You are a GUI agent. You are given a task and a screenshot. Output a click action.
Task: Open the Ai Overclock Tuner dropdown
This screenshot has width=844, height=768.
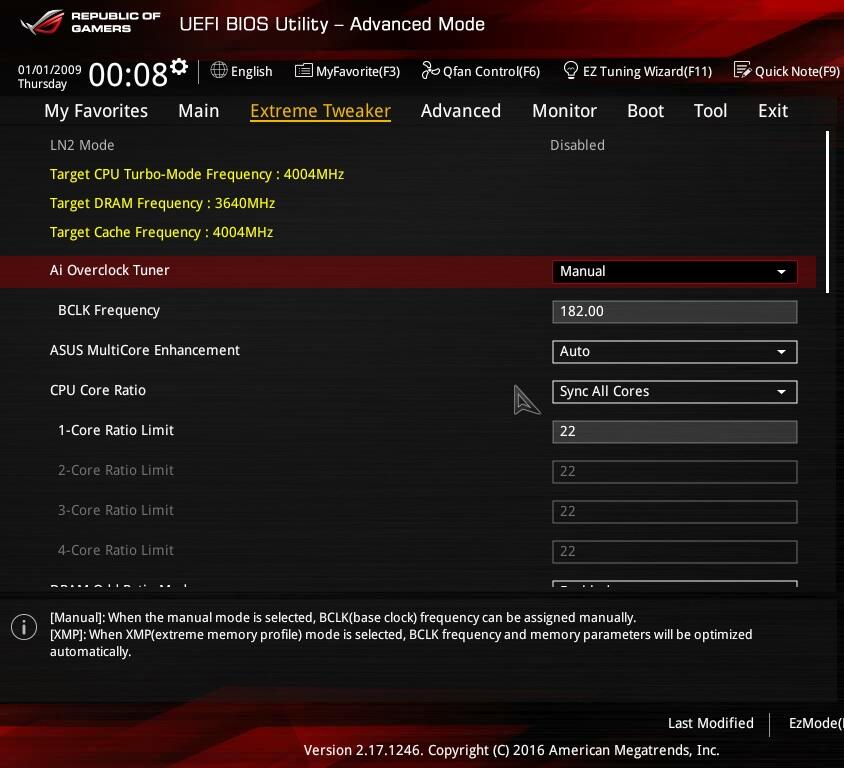coord(674,272)
